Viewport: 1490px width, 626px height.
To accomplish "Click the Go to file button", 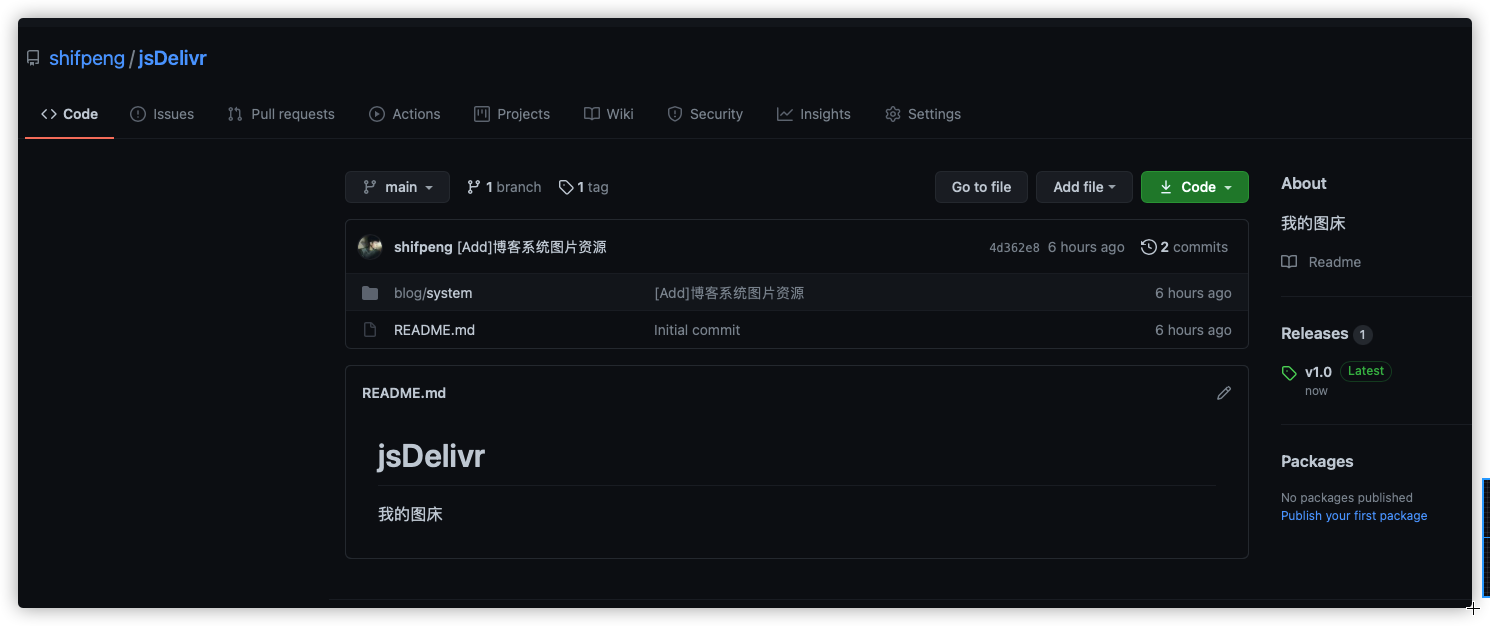I will [981, 187].
